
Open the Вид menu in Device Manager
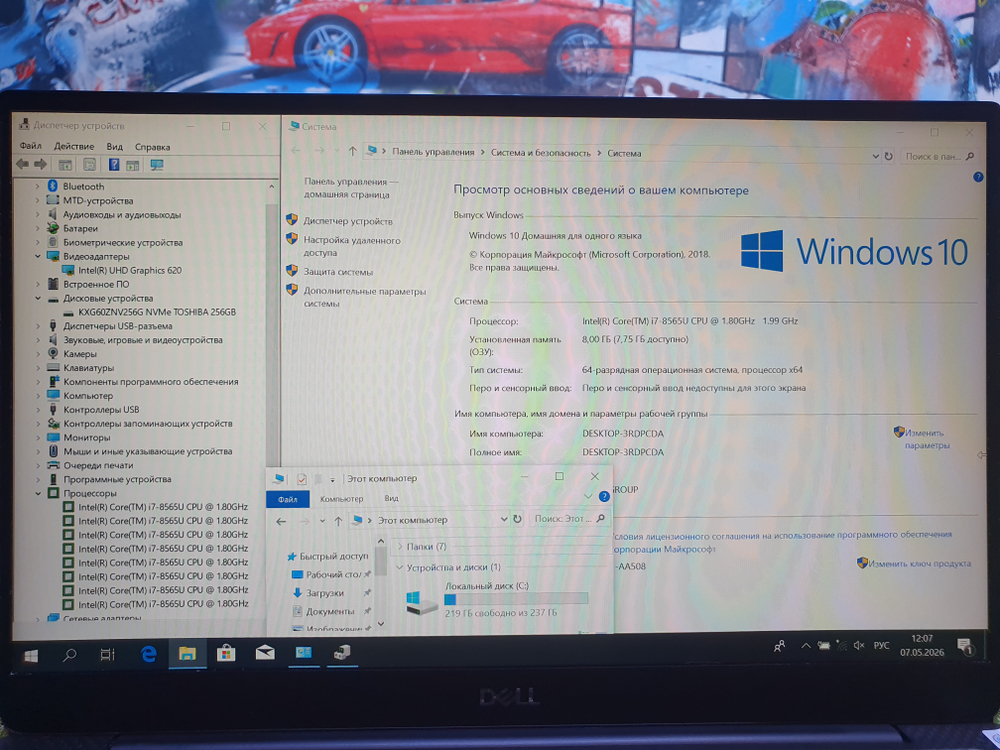(115, 147)
